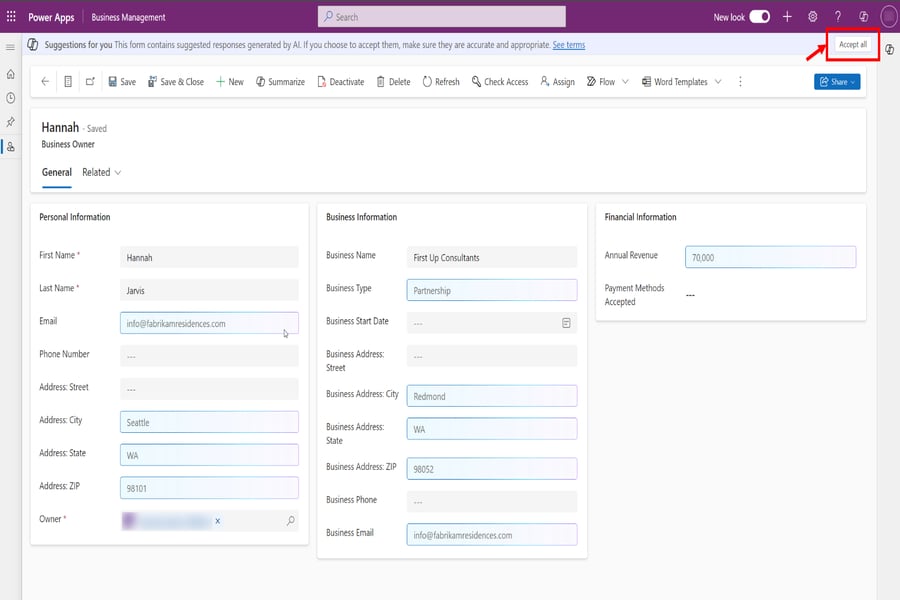Click the Flow command
The image size is (900, 600).
tap(600, 82)
